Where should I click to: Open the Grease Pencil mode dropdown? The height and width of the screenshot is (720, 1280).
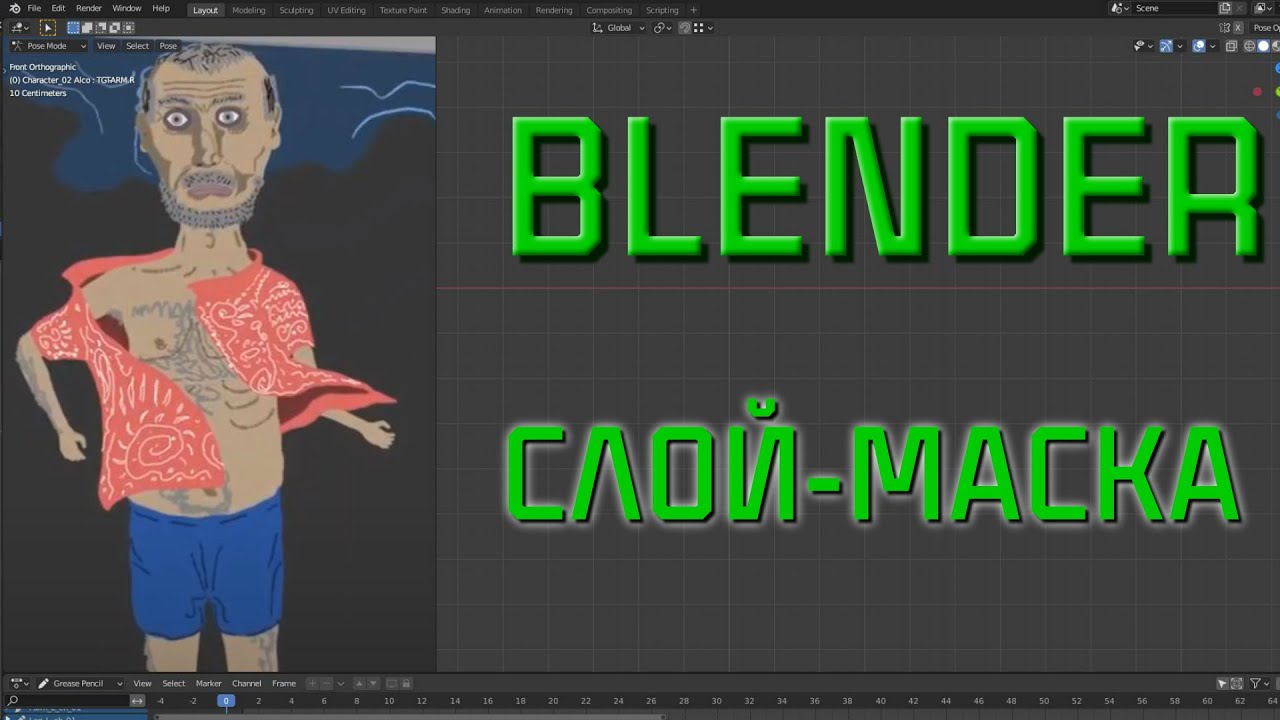coord(80,683)
